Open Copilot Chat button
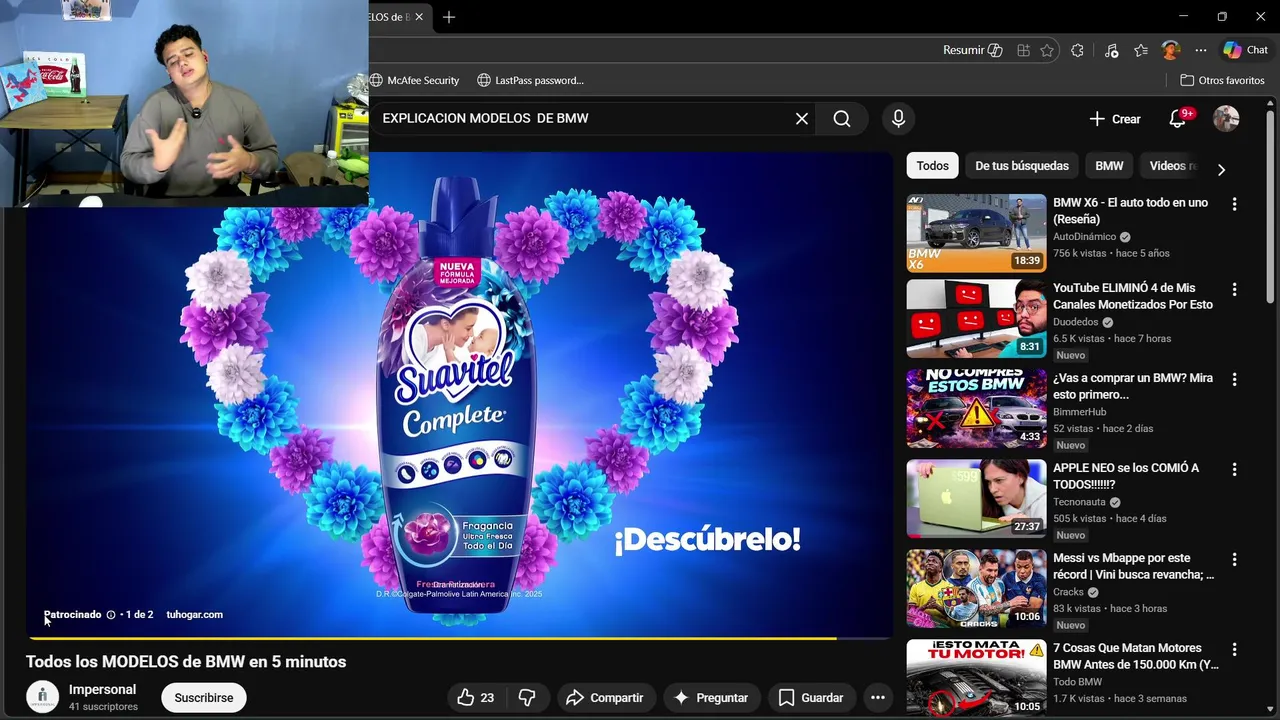The image size is (1280, 720). tap(1245, 50)
